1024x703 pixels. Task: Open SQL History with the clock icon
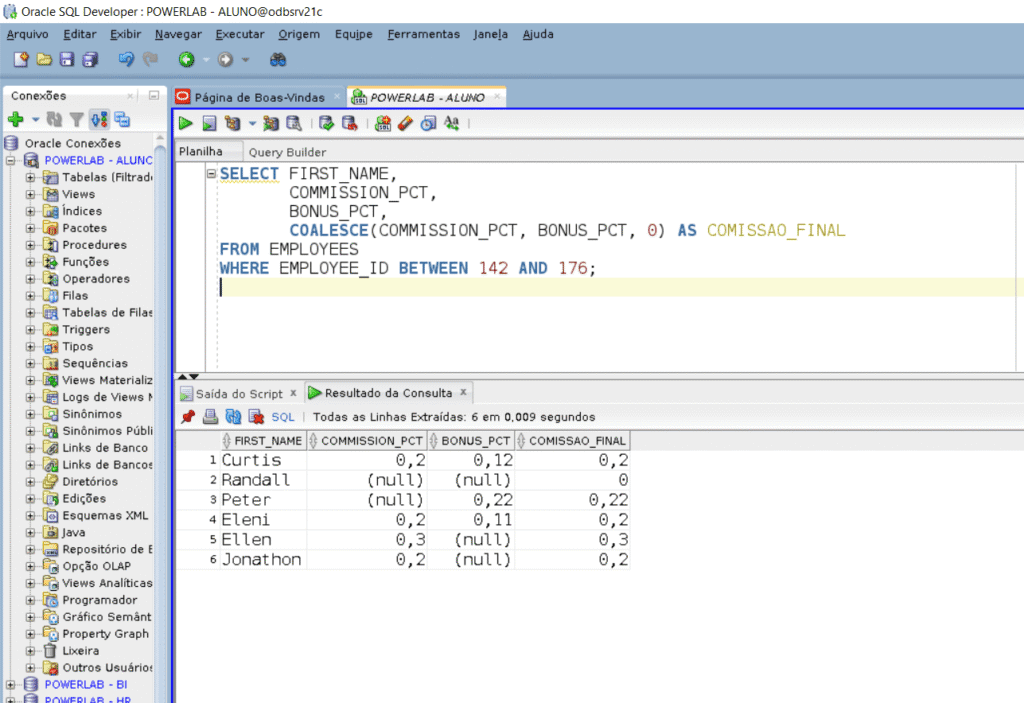point(428,124)
